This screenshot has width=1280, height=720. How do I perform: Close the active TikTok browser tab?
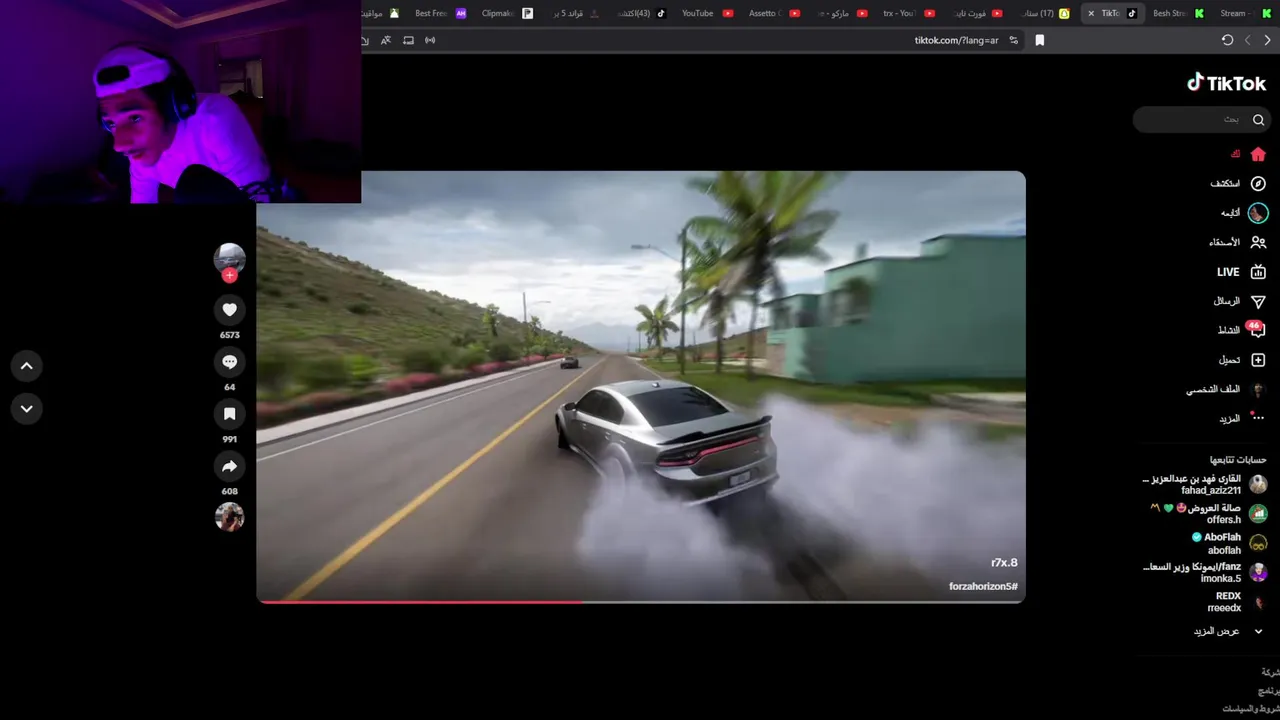click(x=1091, y=13)
